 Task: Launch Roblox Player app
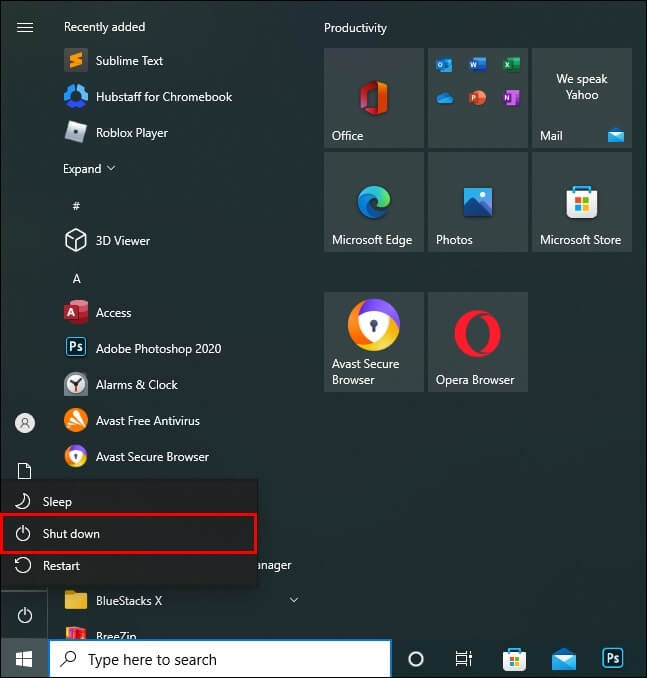point(131,133)
